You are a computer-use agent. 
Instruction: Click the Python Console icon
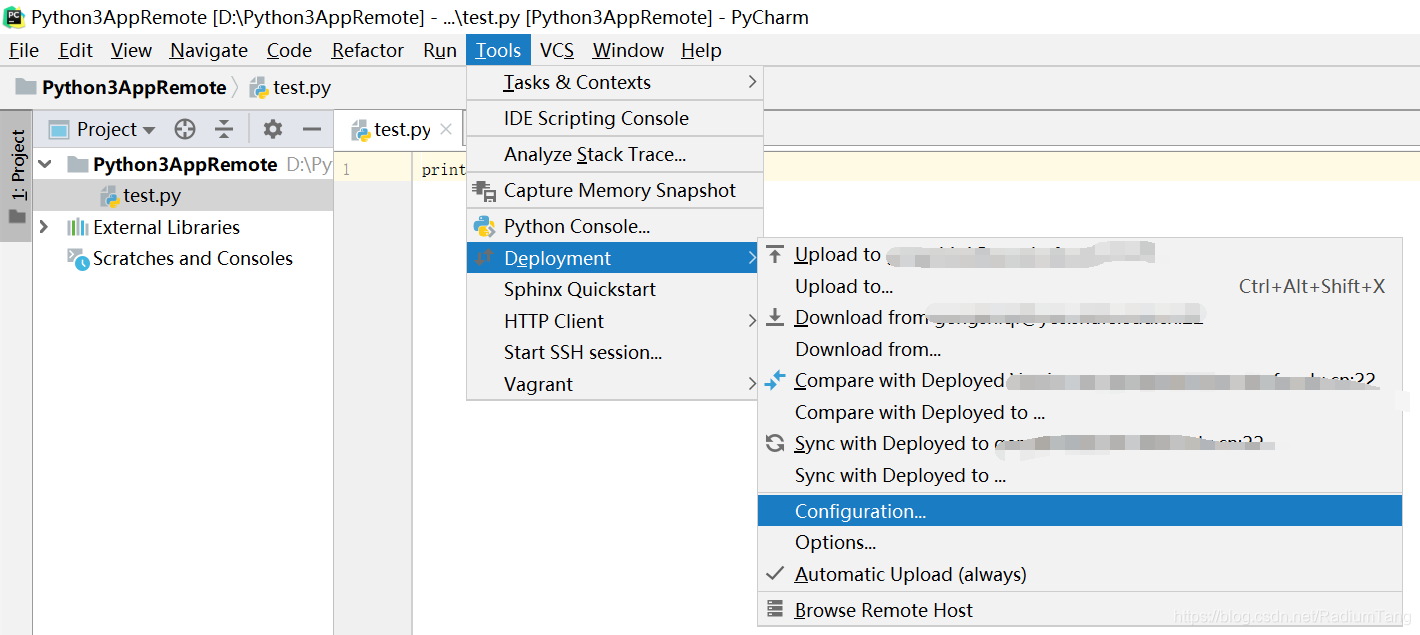pyautogui.click(x=485, y=226)
